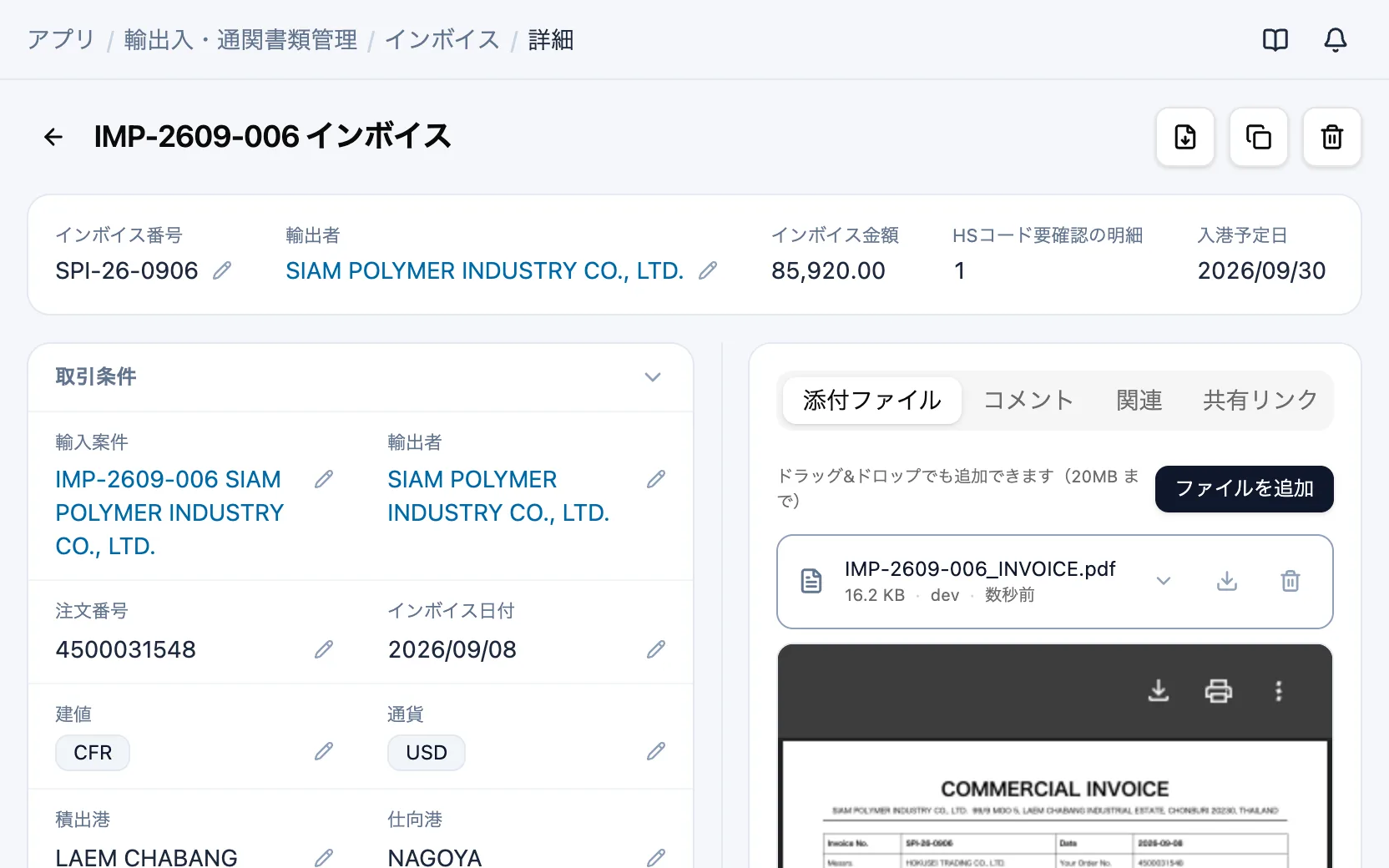The image size is (1389, 868).
Task: Download from the PDF viewer toolbar
Action: click(x=1159, y=691)
